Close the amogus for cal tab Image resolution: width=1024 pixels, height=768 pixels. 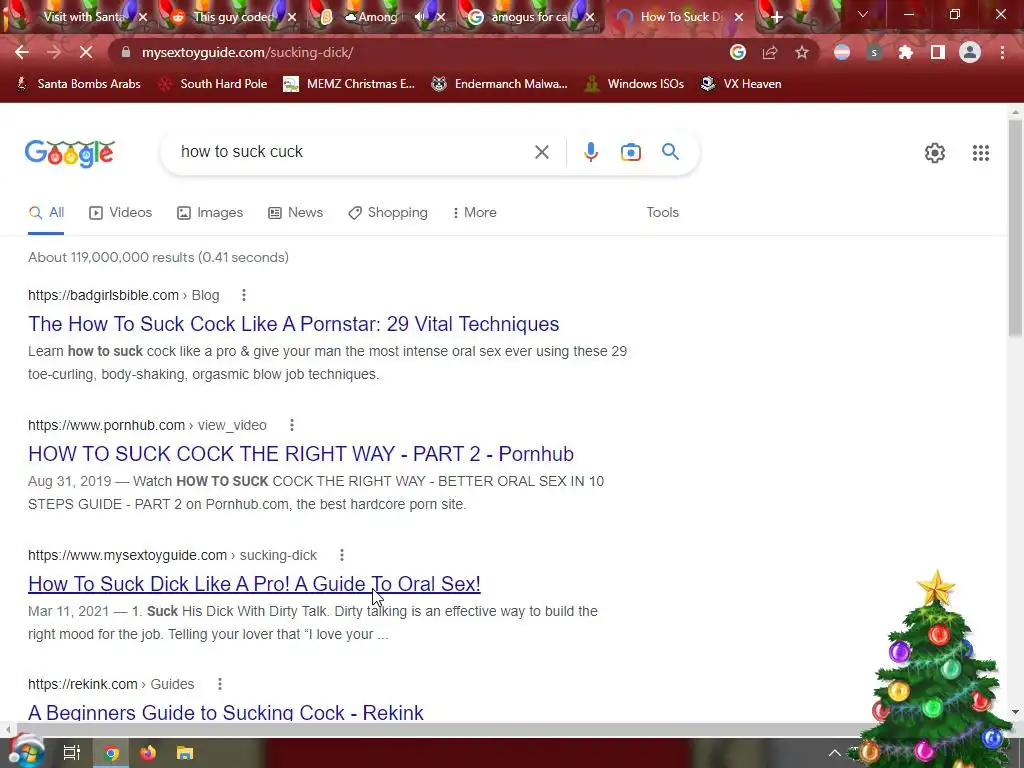pos(590,17)
